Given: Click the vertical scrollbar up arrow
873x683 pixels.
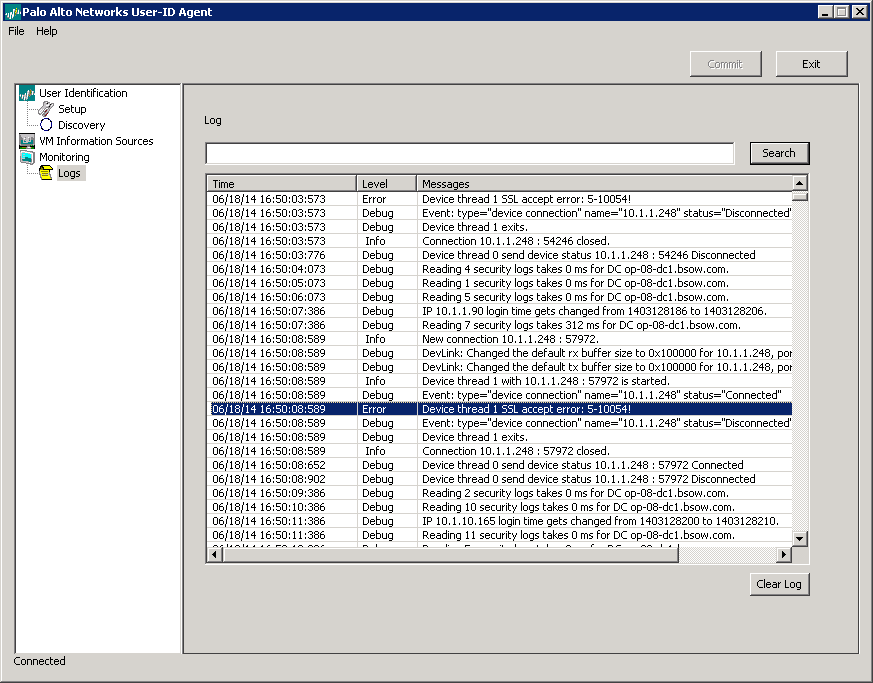Looking at the screenshot, I should click(x=800, y=183).
